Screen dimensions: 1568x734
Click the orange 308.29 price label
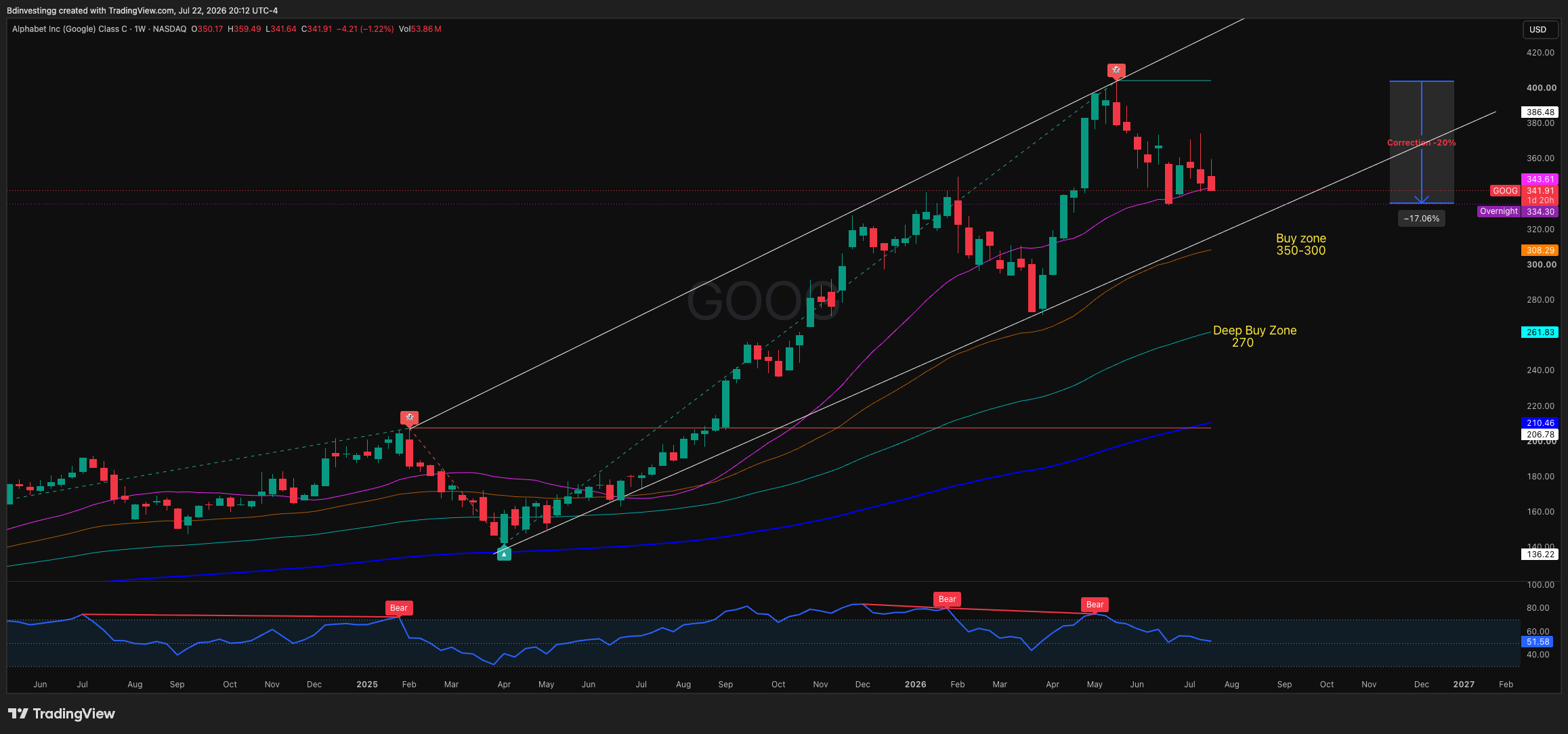pos(1540,251)
